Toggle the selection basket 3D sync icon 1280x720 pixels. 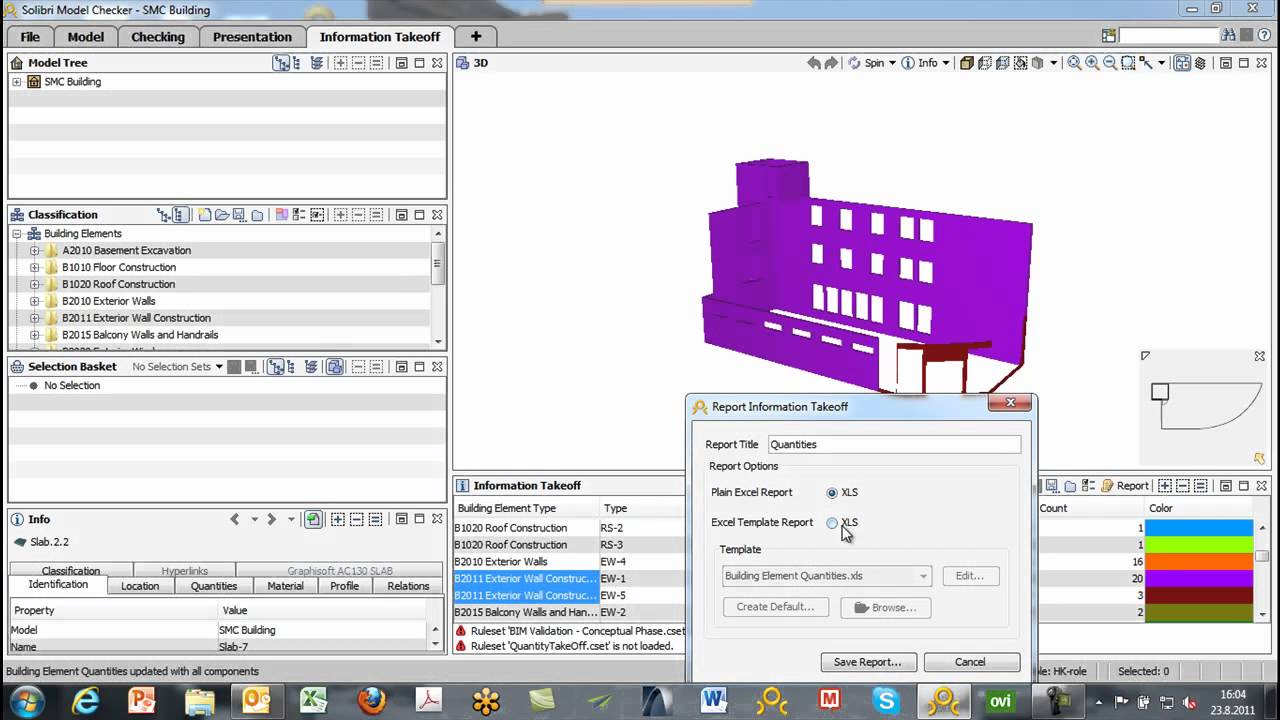(x=335, y=367)
